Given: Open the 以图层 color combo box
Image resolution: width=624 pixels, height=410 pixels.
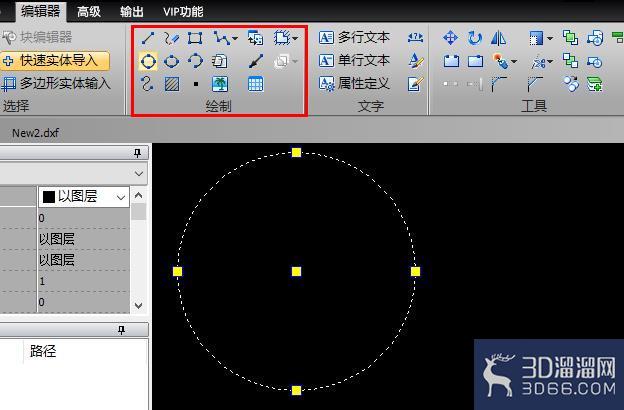Looking at the screenshot, I should pyautogui.click(x=84, y=197).
